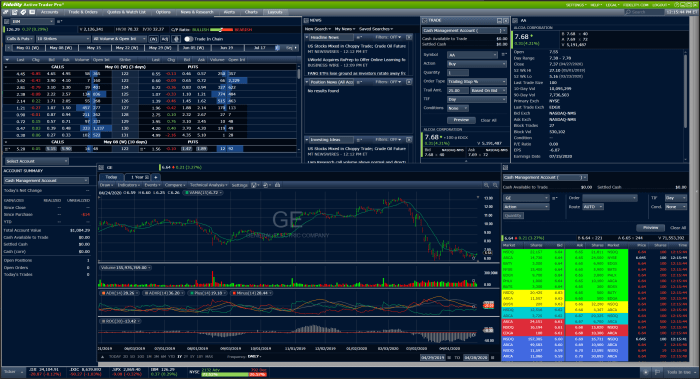This screenshot has height=379, width=700.
Task: Open the Quotes & Watch List menu
Action: (126, 12)
